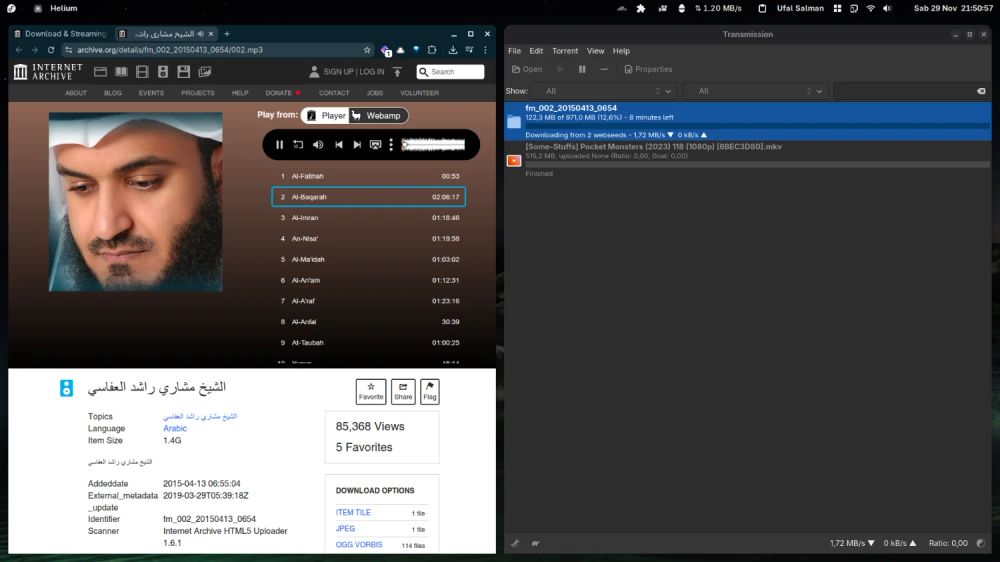Open the browser downloads icon
Screen dimensions: 1000x562
[453, 50]
